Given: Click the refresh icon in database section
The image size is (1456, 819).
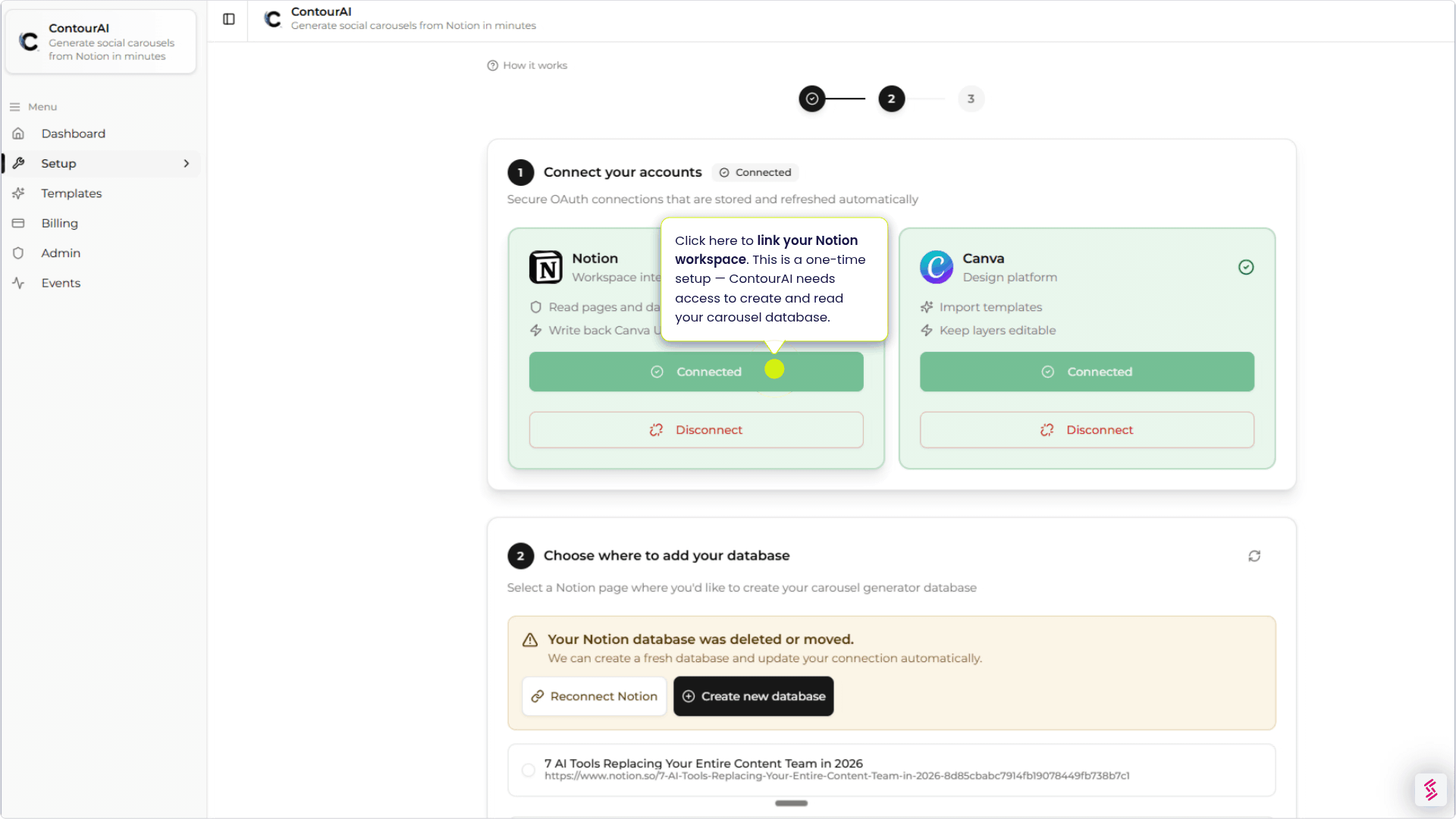Looking at the screenshot, I should [1254, 556].
